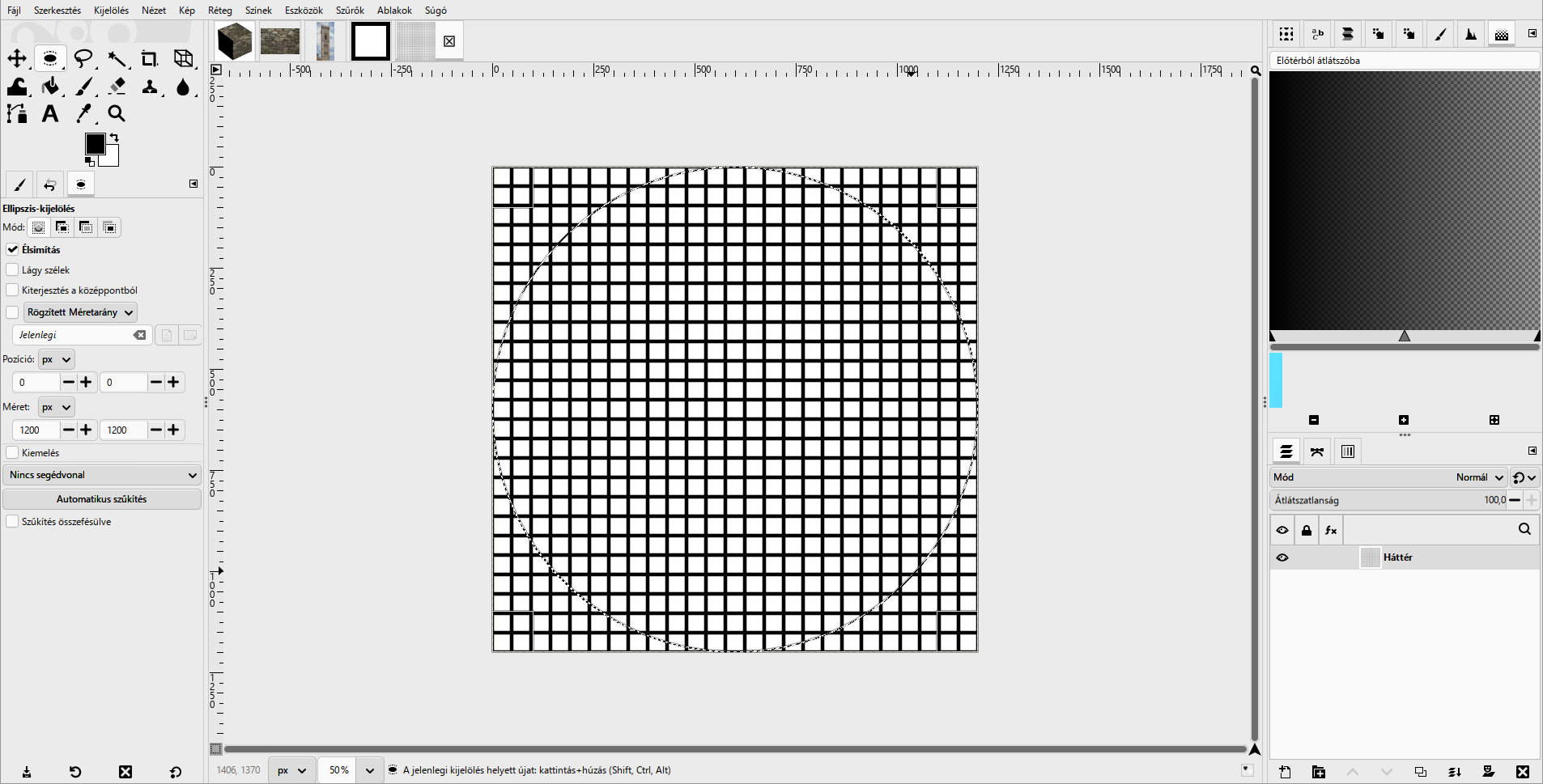Enable Szűkítés összefésülve checkbox

12,521
